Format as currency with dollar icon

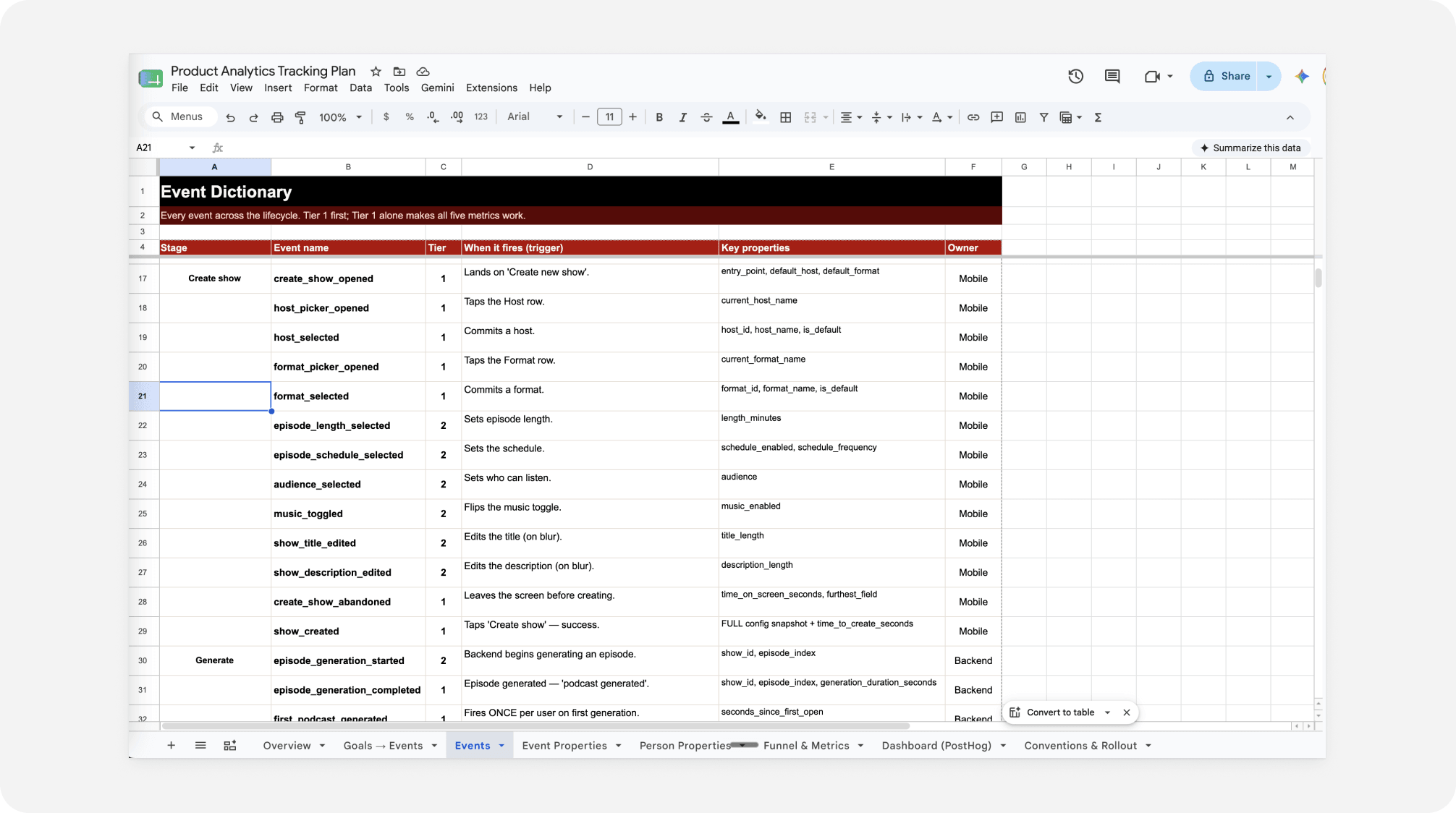[x=386, y=117]
